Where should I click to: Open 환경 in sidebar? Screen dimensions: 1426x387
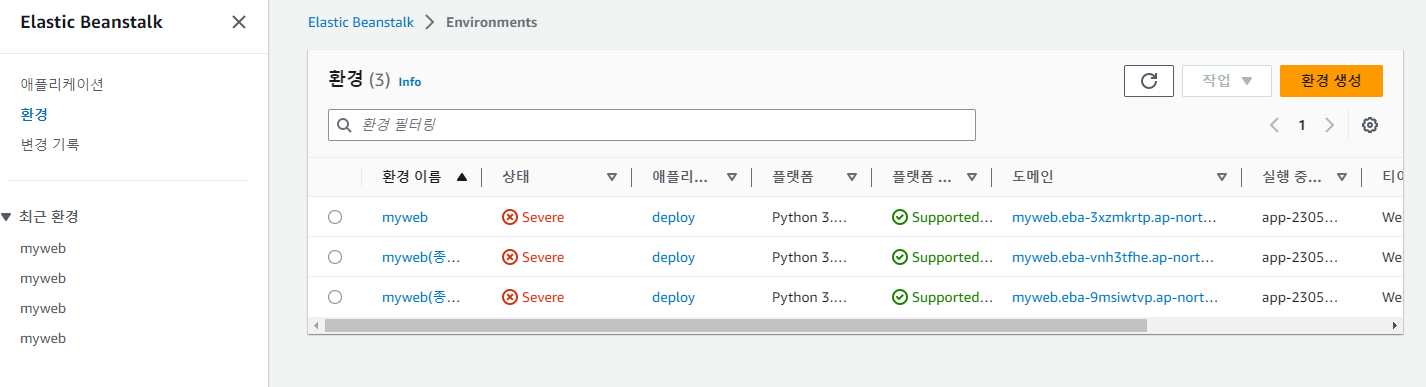[x=34, y=114]
